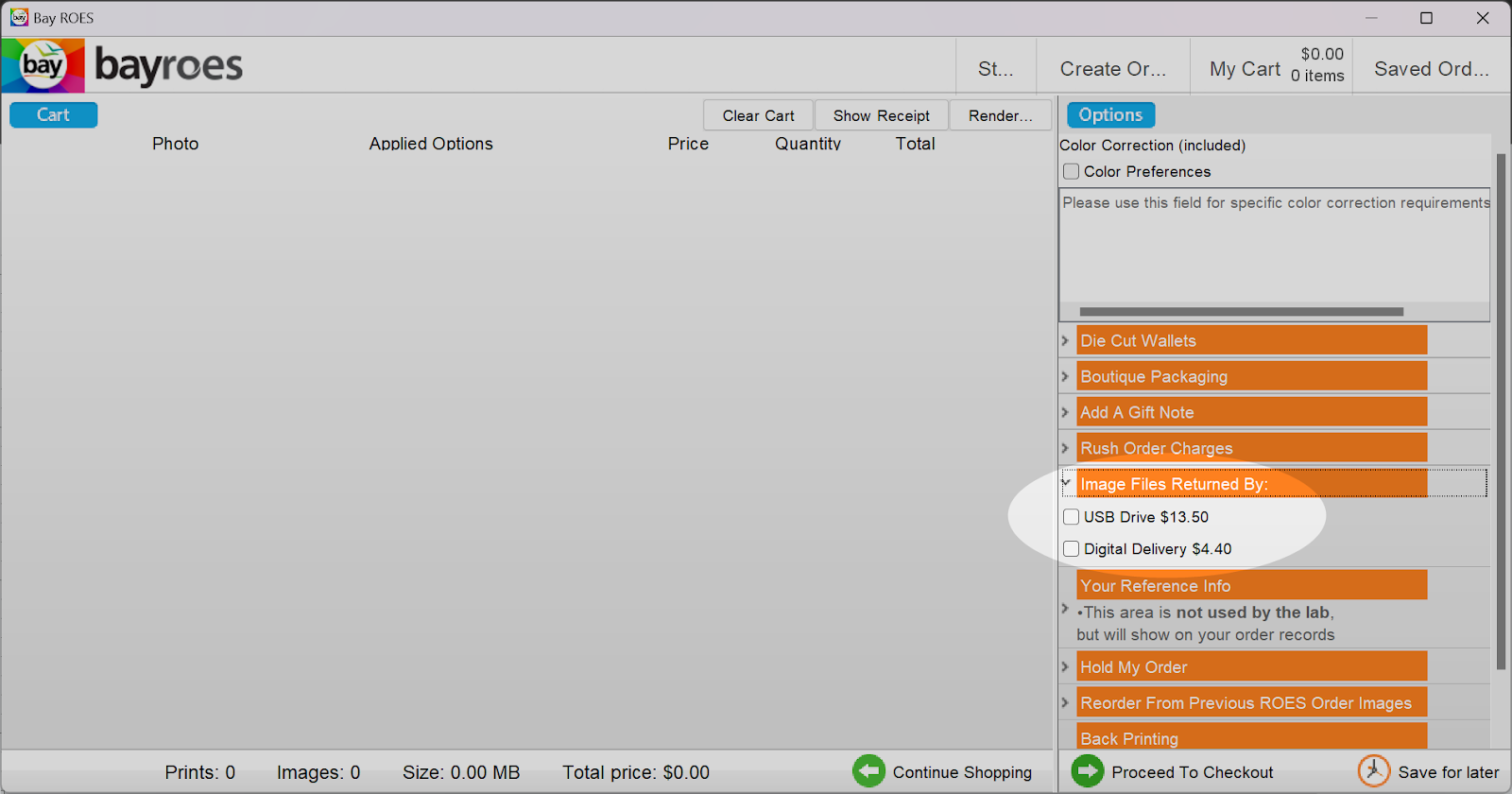Click the green Continue Shopping arrow icon

(x=868, y=771)
